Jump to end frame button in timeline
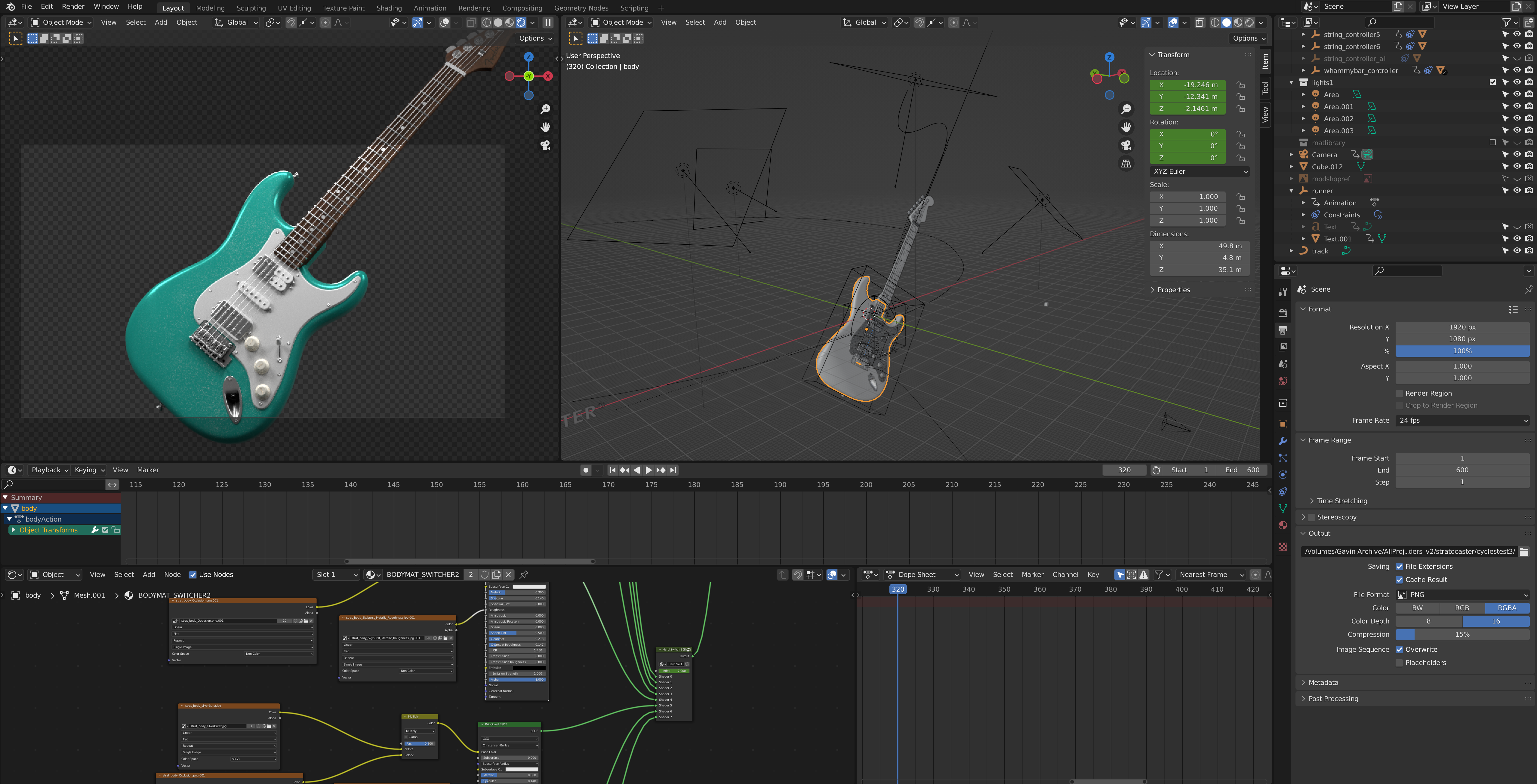 coord(673,470)
